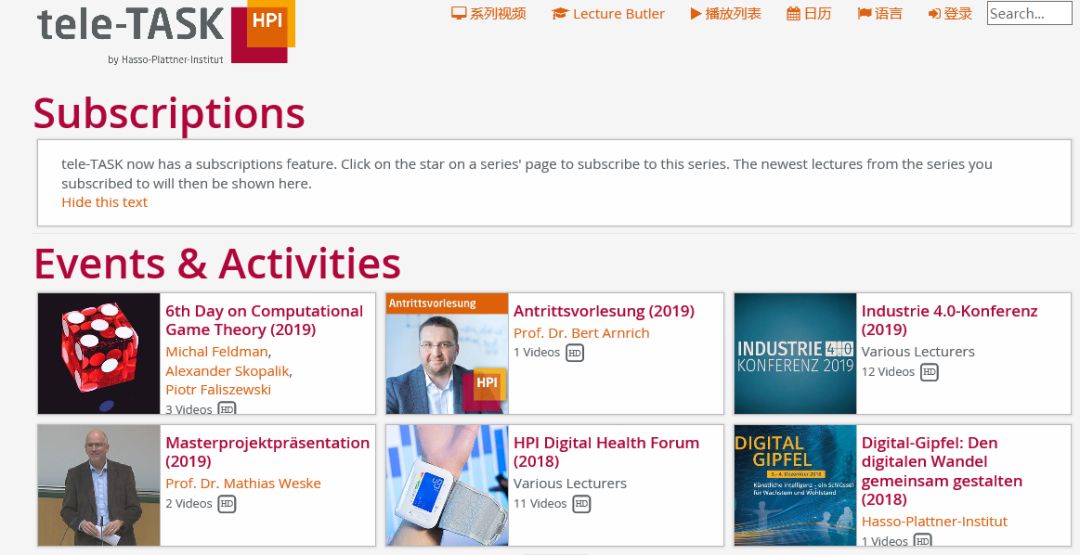Click the calendar icon beside 日历

point(793,13)
